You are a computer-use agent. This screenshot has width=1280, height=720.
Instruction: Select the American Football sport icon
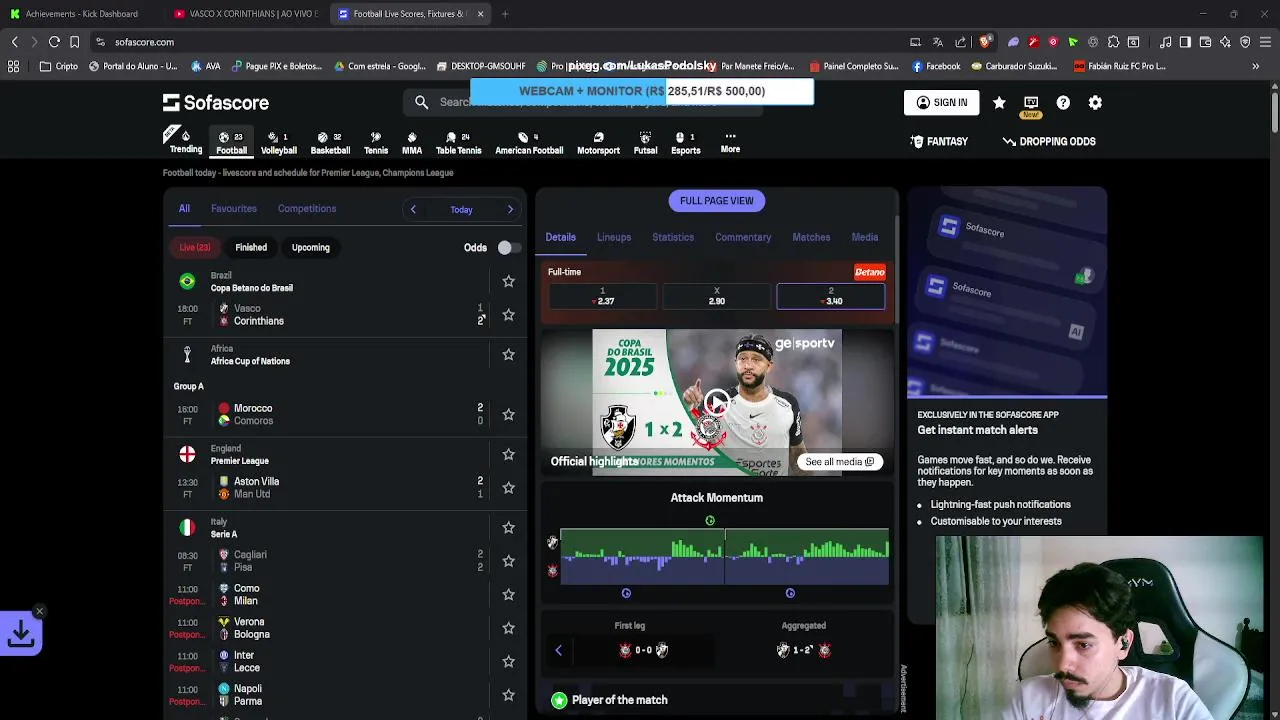pos(529,143)
